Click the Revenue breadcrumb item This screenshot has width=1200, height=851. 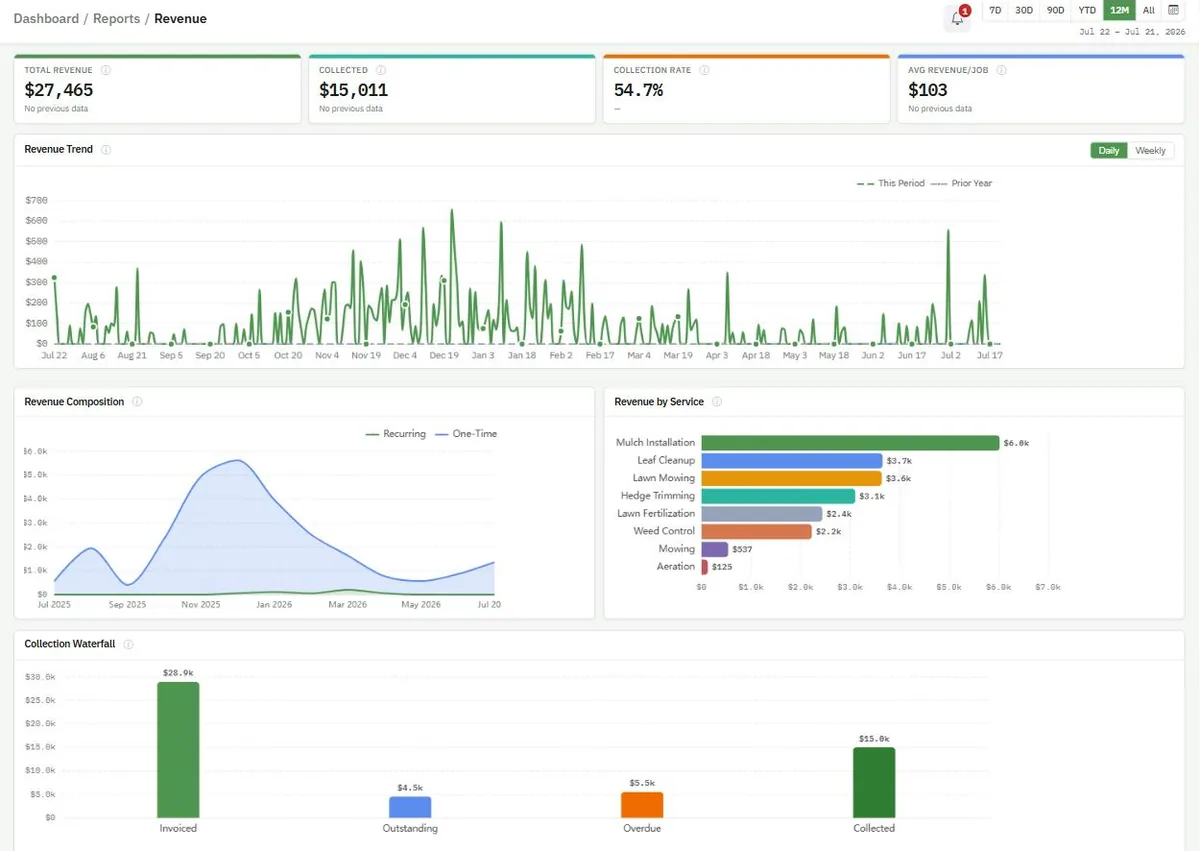180,19
